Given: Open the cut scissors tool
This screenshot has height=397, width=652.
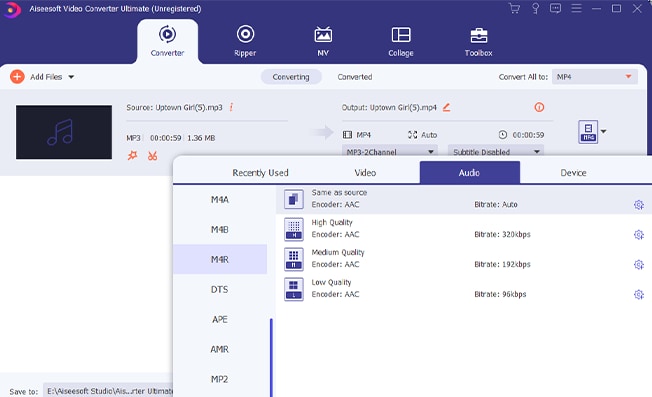Looking at the screenshot, I should tap(153, 155).
